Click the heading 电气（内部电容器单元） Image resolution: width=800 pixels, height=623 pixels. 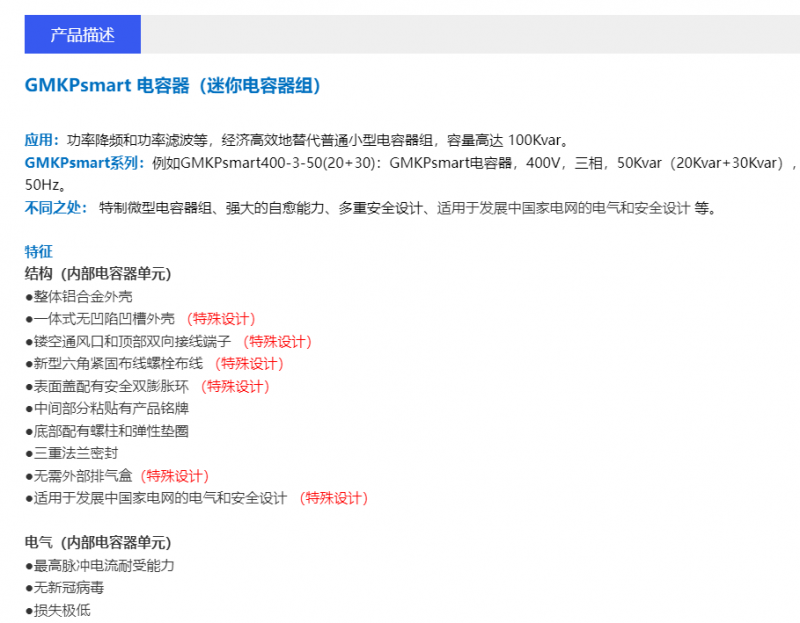(x=98, y=543)
